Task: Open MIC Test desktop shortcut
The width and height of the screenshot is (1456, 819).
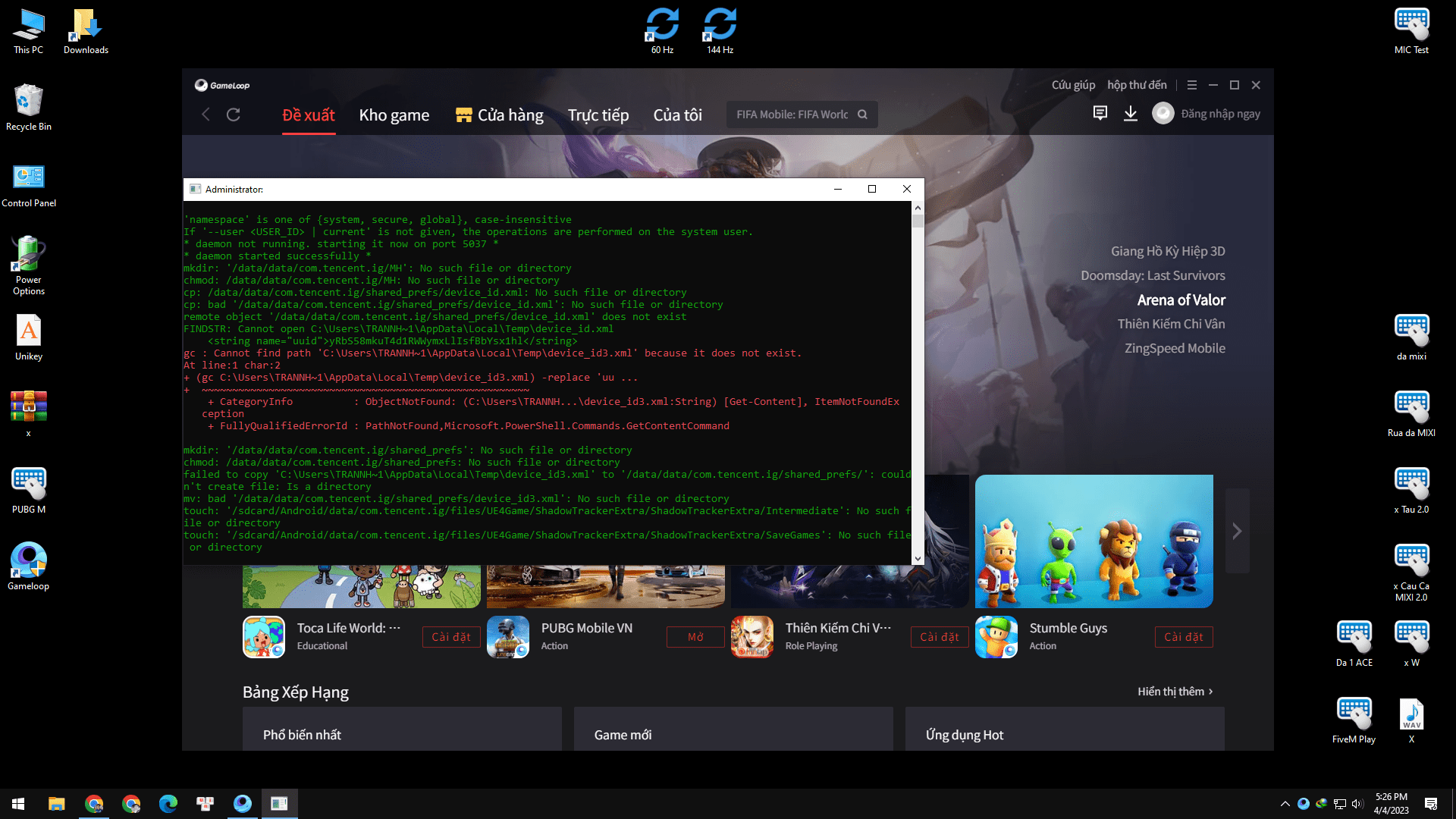Action: click(1411, 31)
